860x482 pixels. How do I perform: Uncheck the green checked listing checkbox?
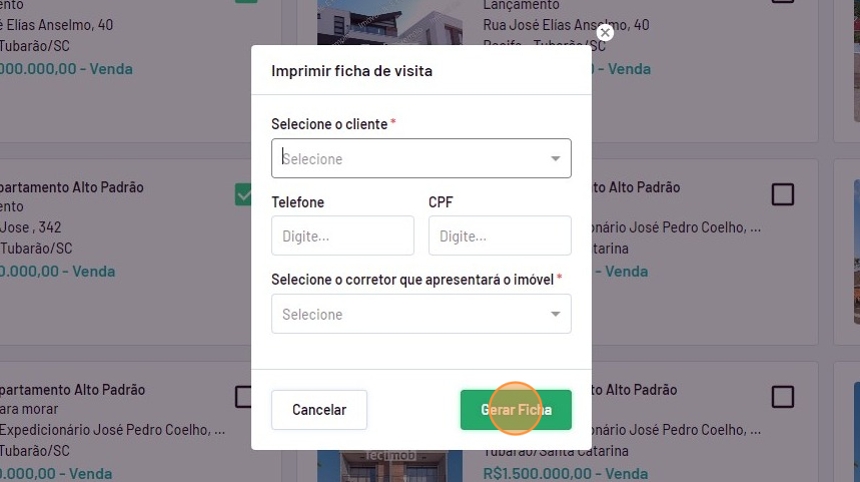click(244, 194)
